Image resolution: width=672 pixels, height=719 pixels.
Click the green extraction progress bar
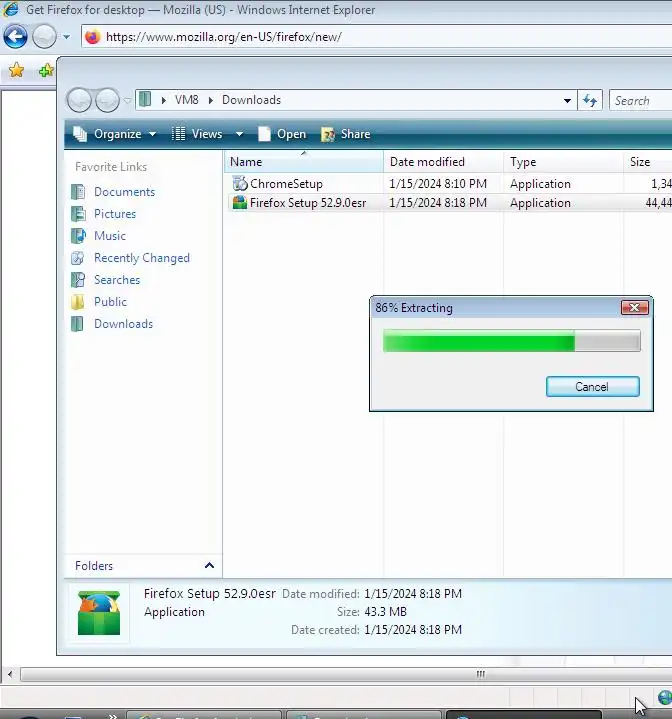[x=512, y=341]
